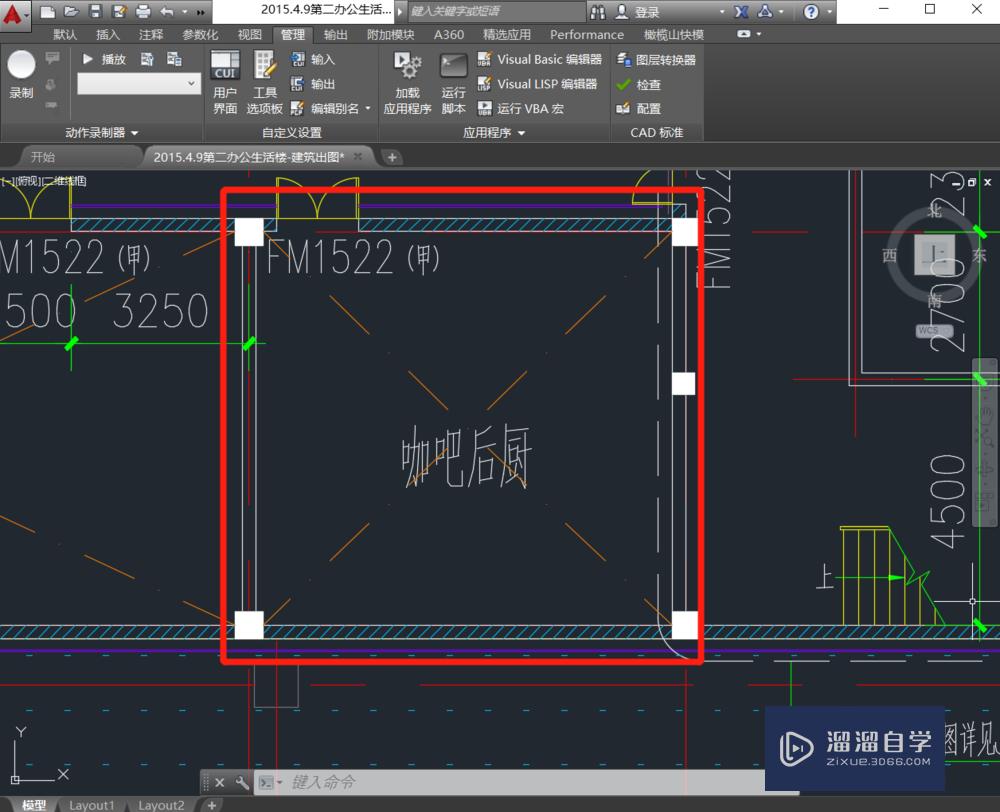Open the action macro name dropdown
The height and width of the screenshot is (812, 1000).
(192, 83)
